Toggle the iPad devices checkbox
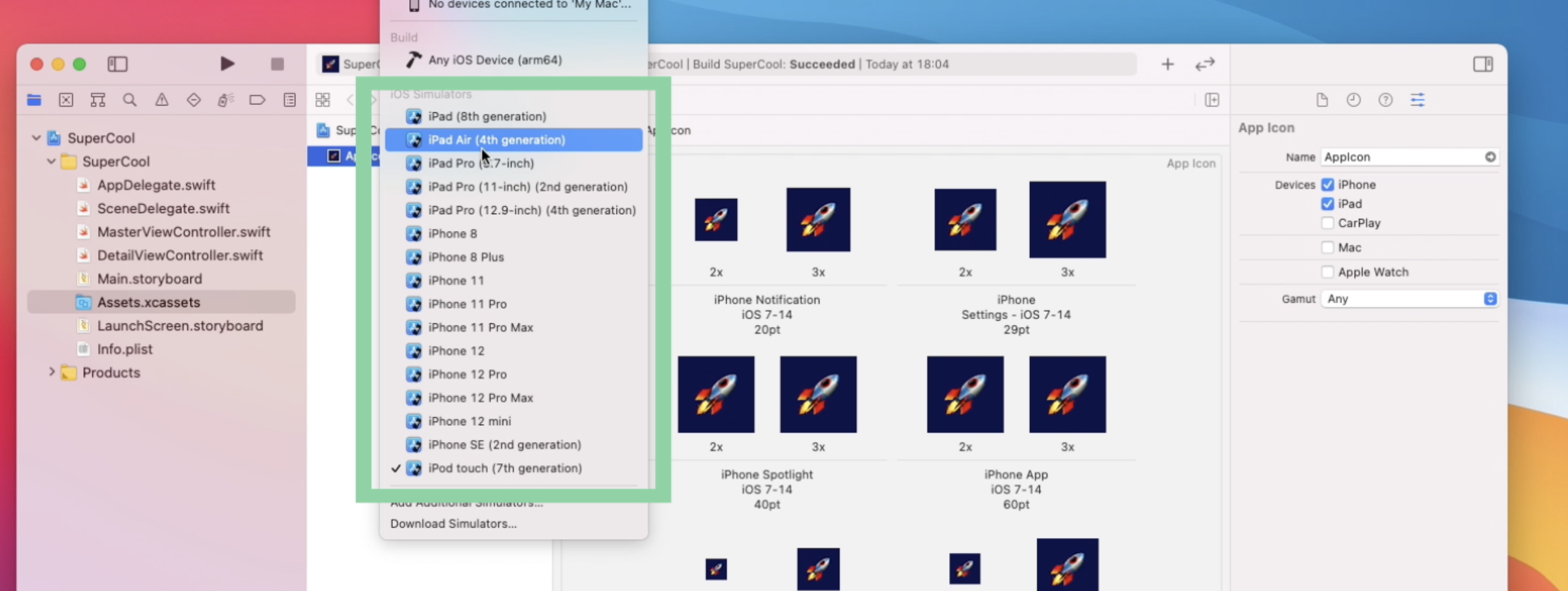1568x591 pixels. (1328, 203)
